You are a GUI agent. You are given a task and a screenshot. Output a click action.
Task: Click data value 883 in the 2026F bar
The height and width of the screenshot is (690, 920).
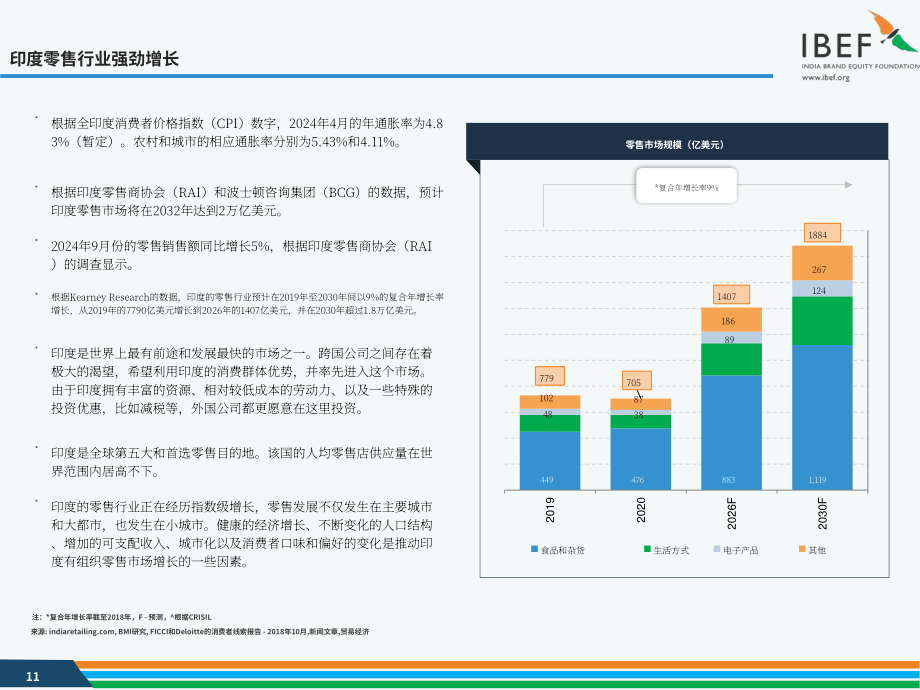point(728,480)
